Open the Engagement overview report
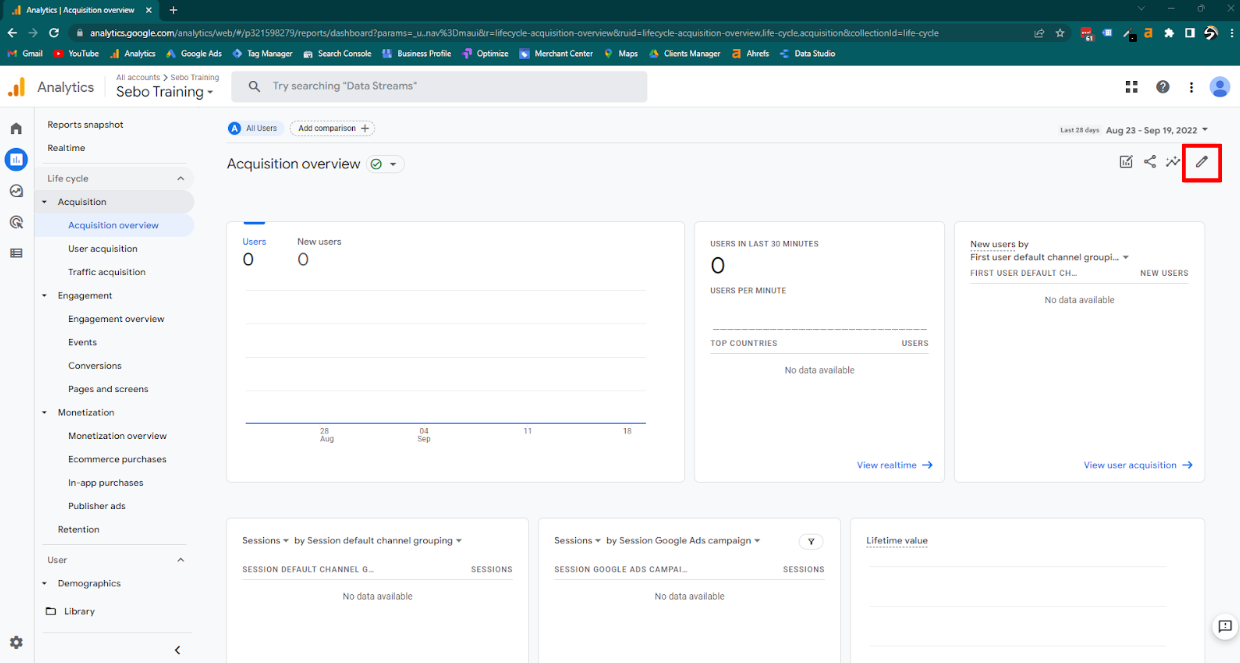The width and height of the screenshot is (1240, 663). pos(116,319)
